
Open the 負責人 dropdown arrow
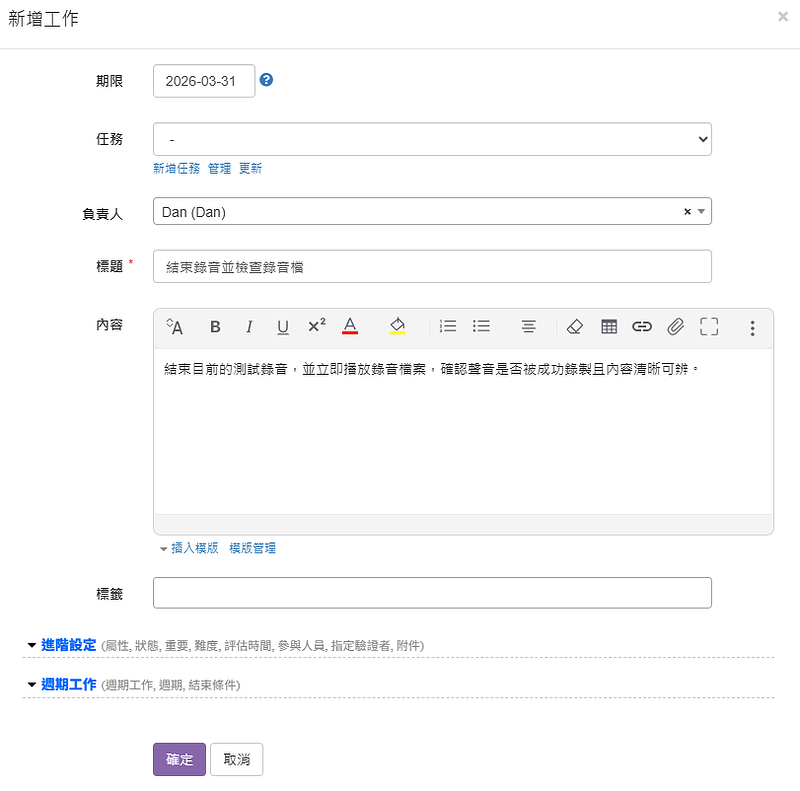(x=702, y=212)
